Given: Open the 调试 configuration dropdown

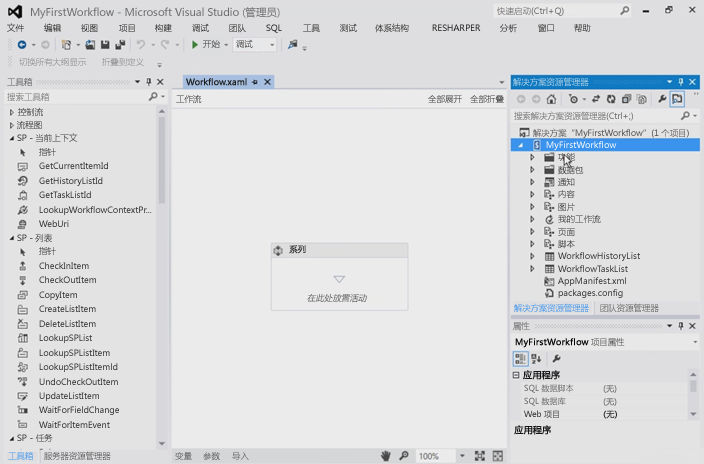Looking at the screenshot, I should (272, 44).
